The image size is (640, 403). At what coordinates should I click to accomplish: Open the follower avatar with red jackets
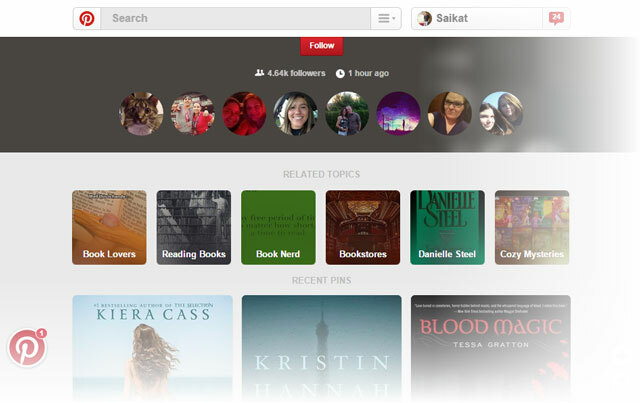coord(193,114)
